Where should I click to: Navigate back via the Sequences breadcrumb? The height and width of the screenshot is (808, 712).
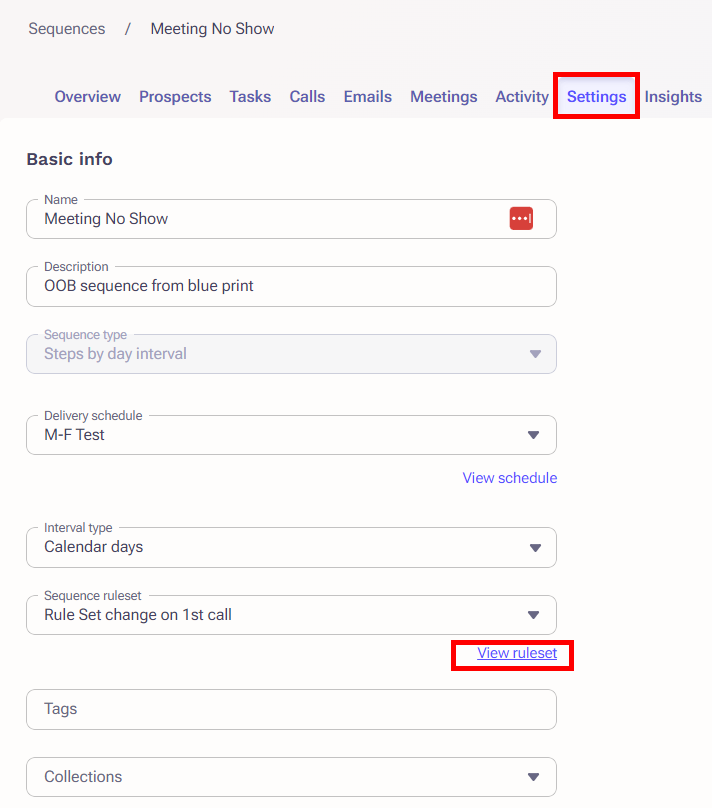66,28
